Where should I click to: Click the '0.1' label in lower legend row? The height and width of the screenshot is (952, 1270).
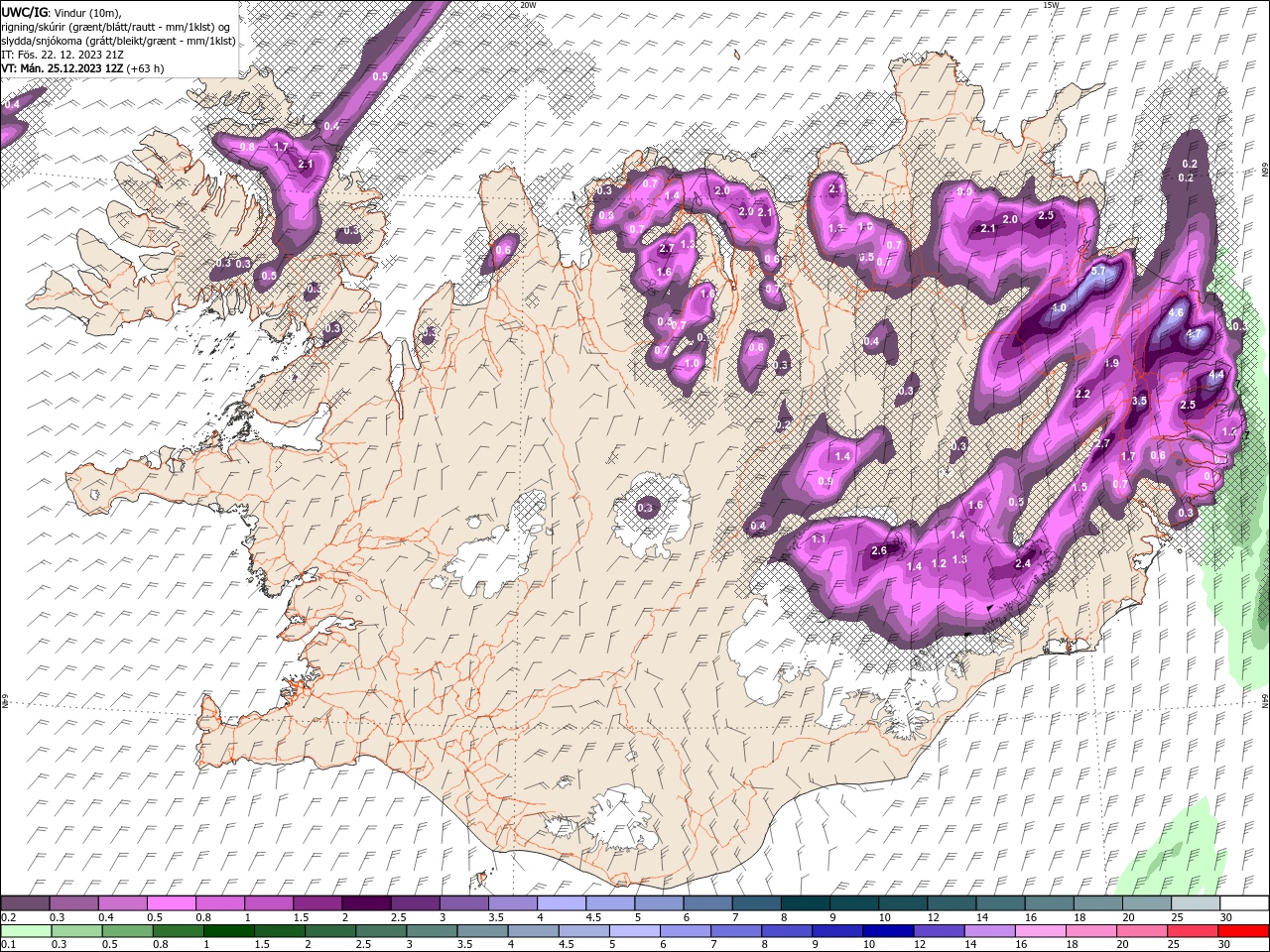(8, 945)
